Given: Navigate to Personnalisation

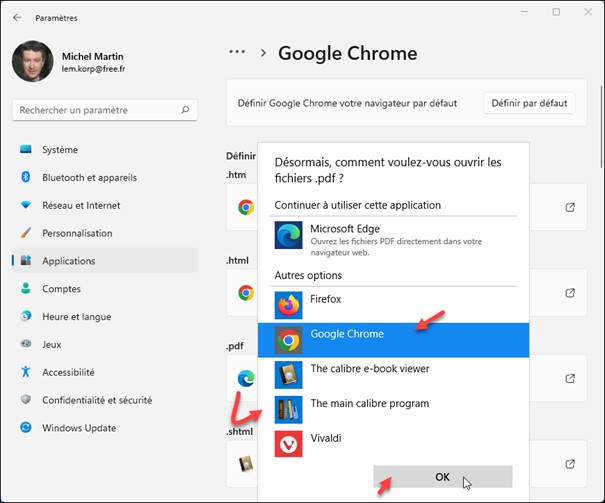Looking at the screenshot, I should tap(78, 233).
